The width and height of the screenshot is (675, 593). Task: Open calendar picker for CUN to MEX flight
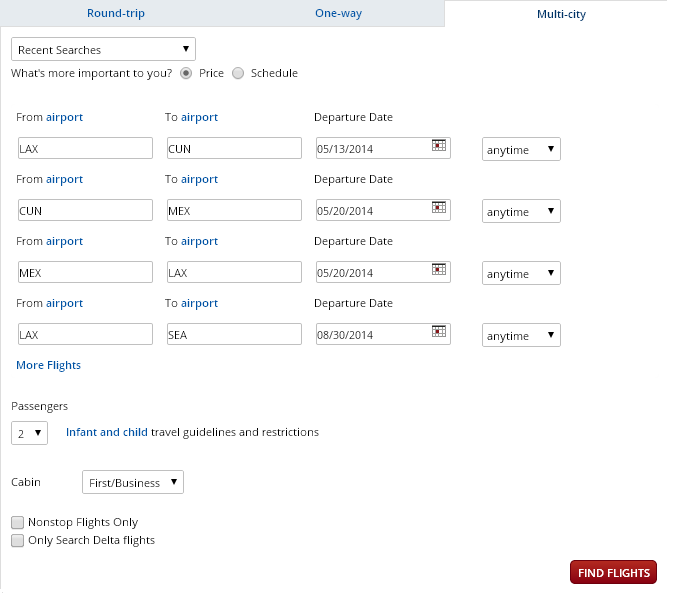[x=439, y=207]
